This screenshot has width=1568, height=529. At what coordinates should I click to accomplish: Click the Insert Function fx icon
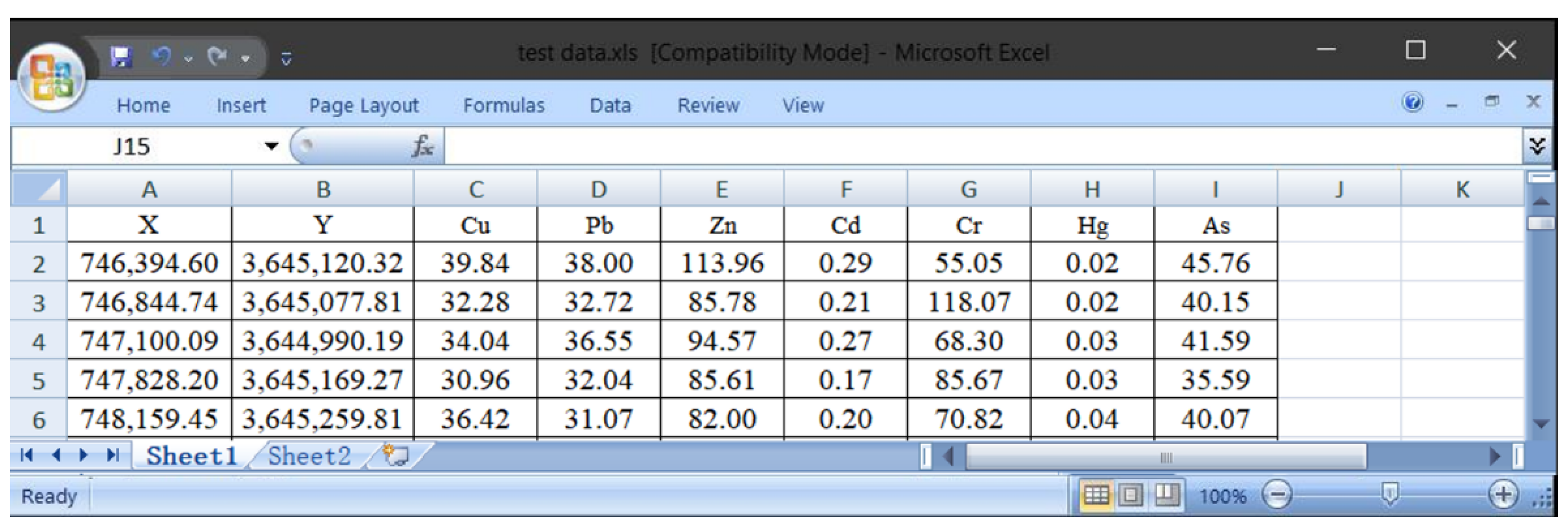[x=422, y=146]
